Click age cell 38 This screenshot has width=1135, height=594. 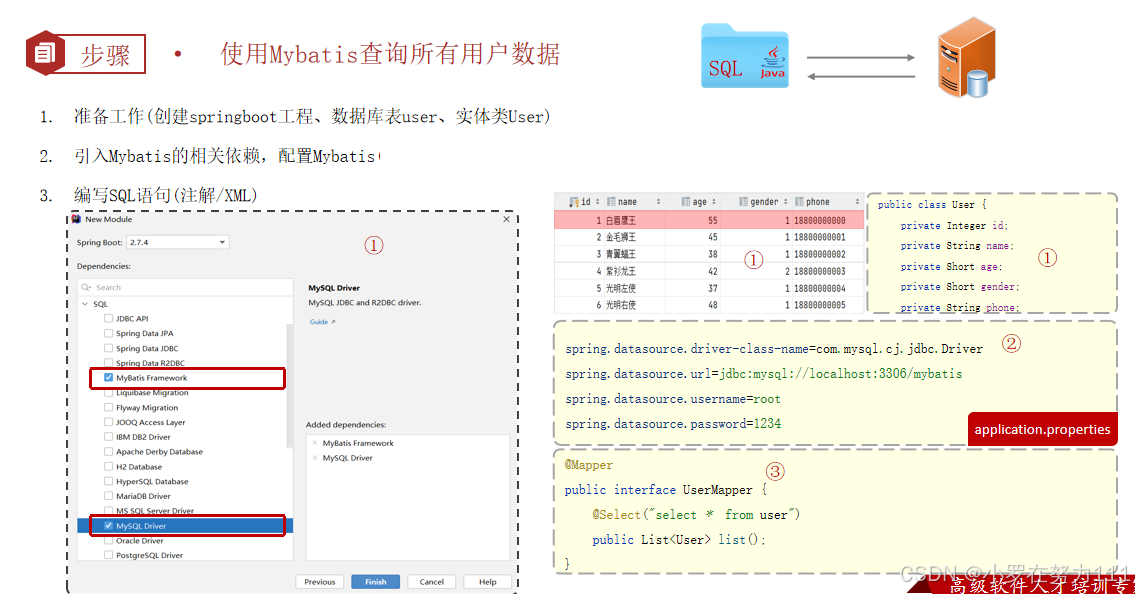click(x=713, y=254)
